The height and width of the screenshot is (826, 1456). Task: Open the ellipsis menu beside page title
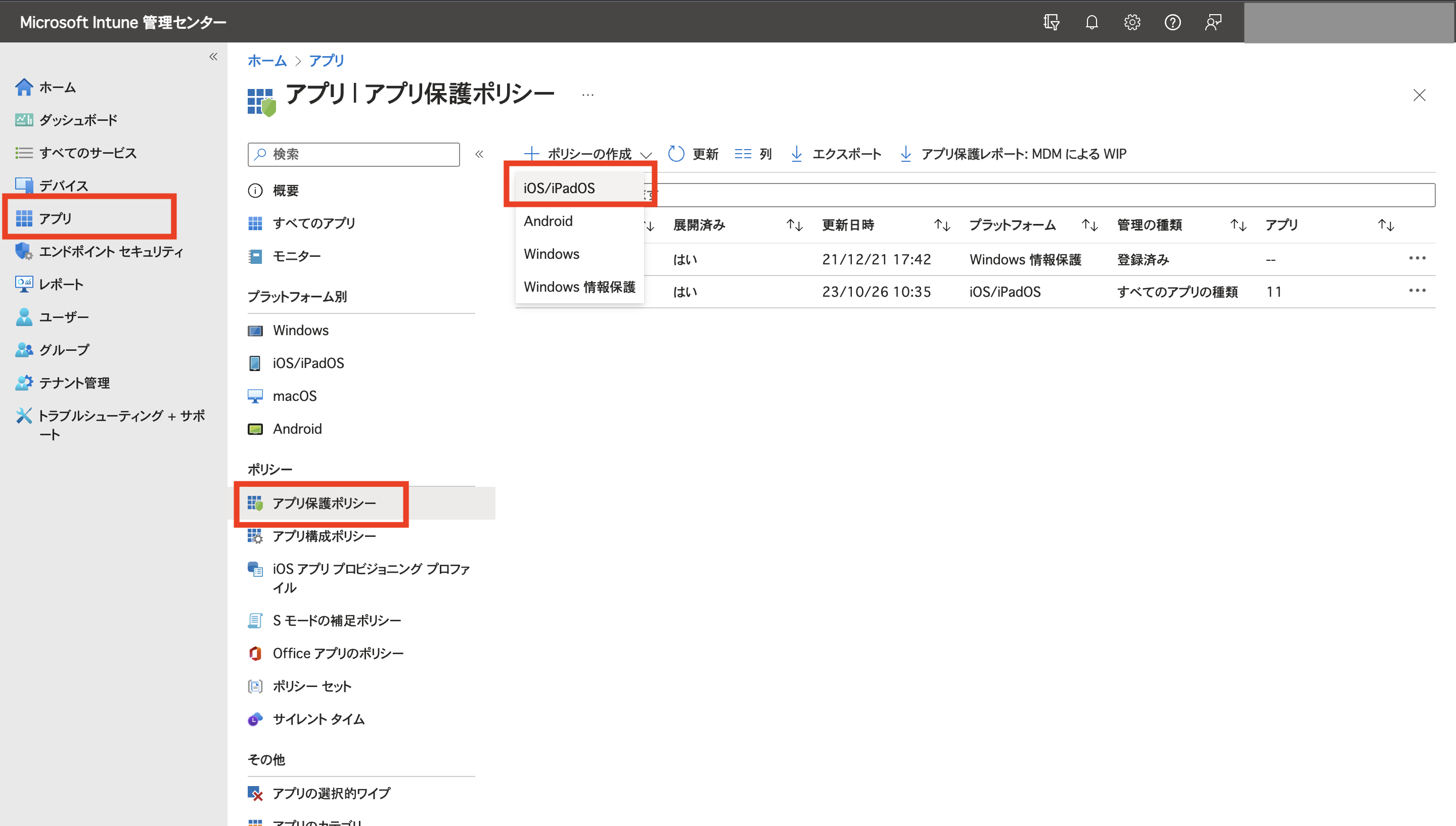tap(587, 95)
